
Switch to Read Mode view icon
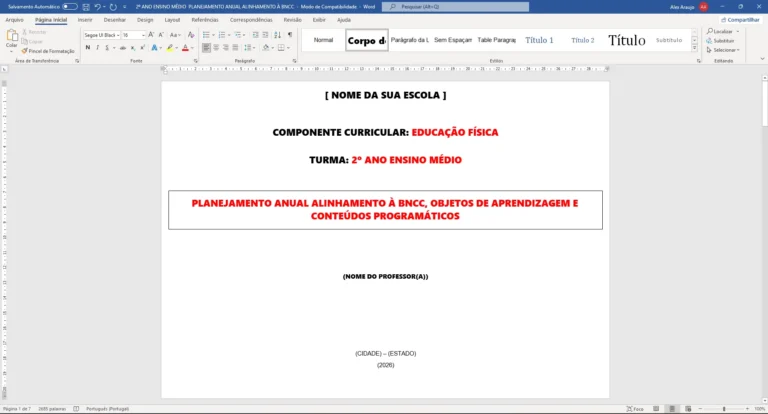tap(656, 409)
